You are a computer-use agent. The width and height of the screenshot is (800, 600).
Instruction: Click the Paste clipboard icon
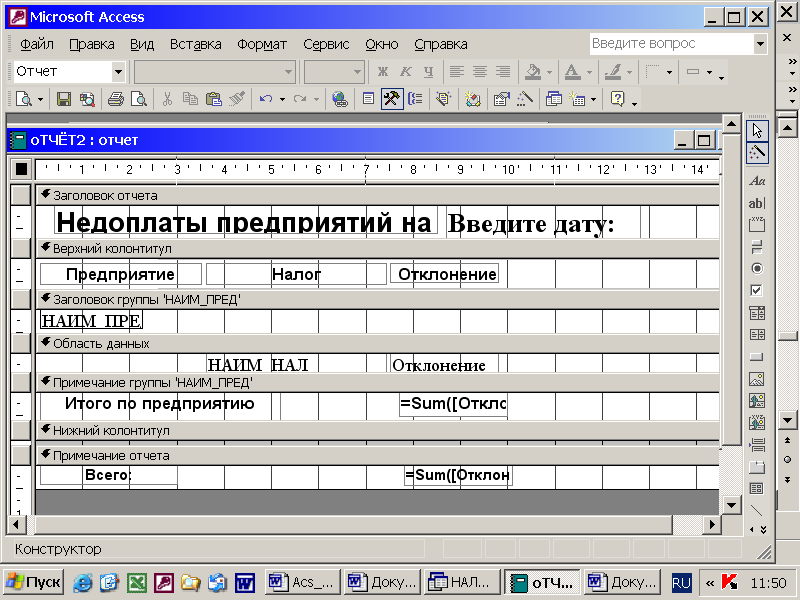click(x=213, y=98)
